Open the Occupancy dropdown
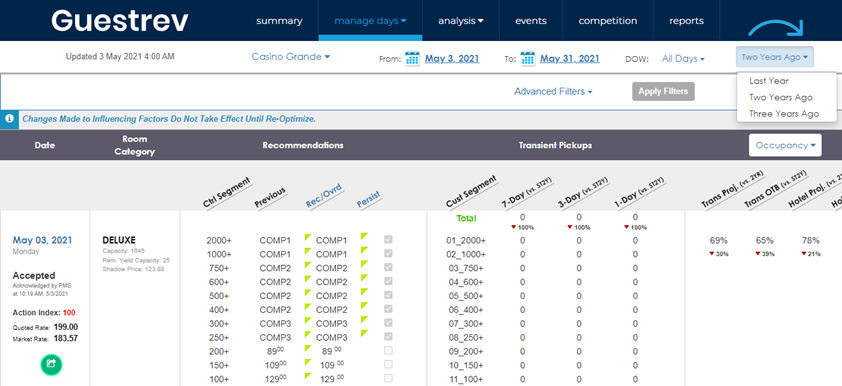 tap(785, 145)
